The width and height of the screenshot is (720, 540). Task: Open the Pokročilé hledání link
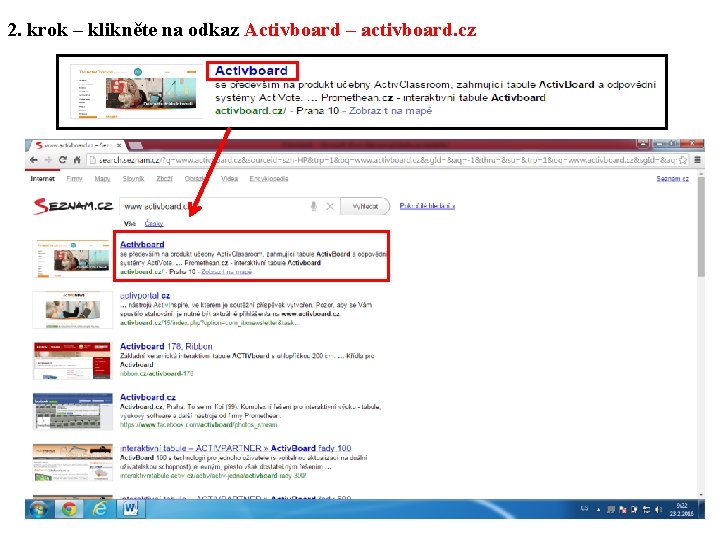[427, 206]
